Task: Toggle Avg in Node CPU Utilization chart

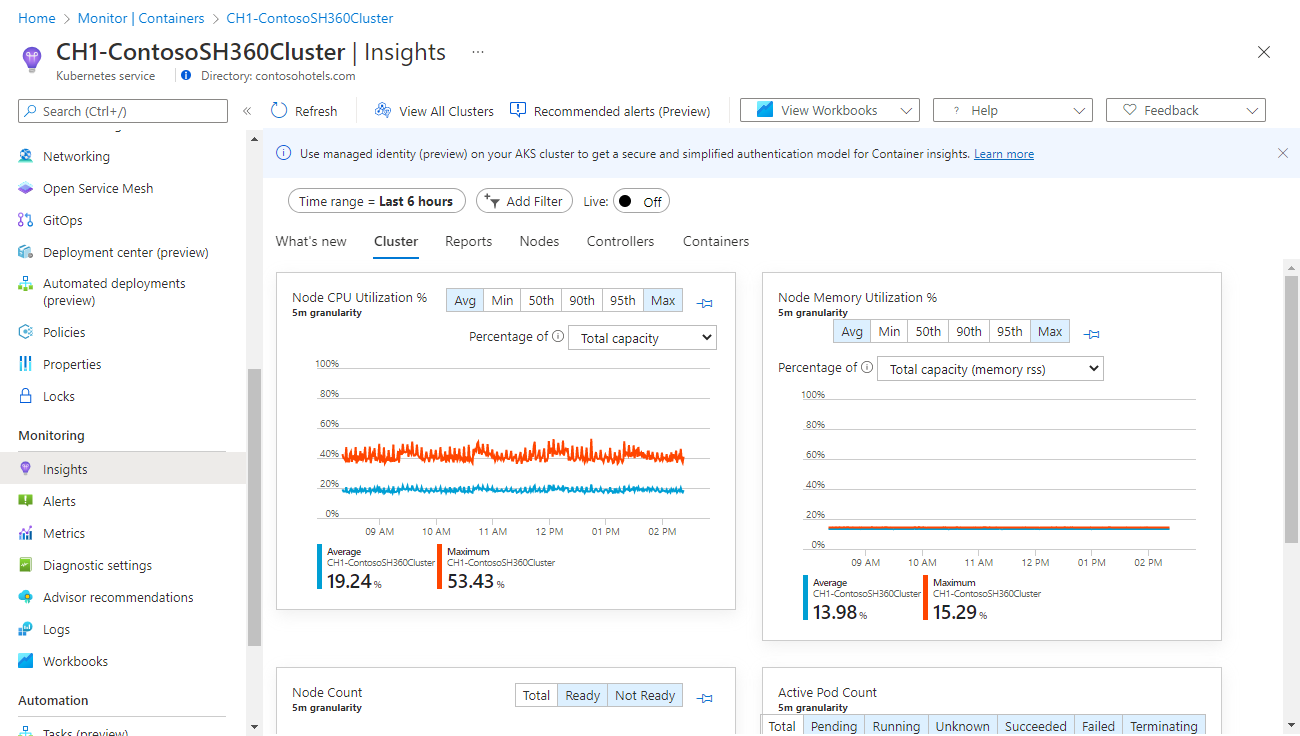Action: pos(465,300)
